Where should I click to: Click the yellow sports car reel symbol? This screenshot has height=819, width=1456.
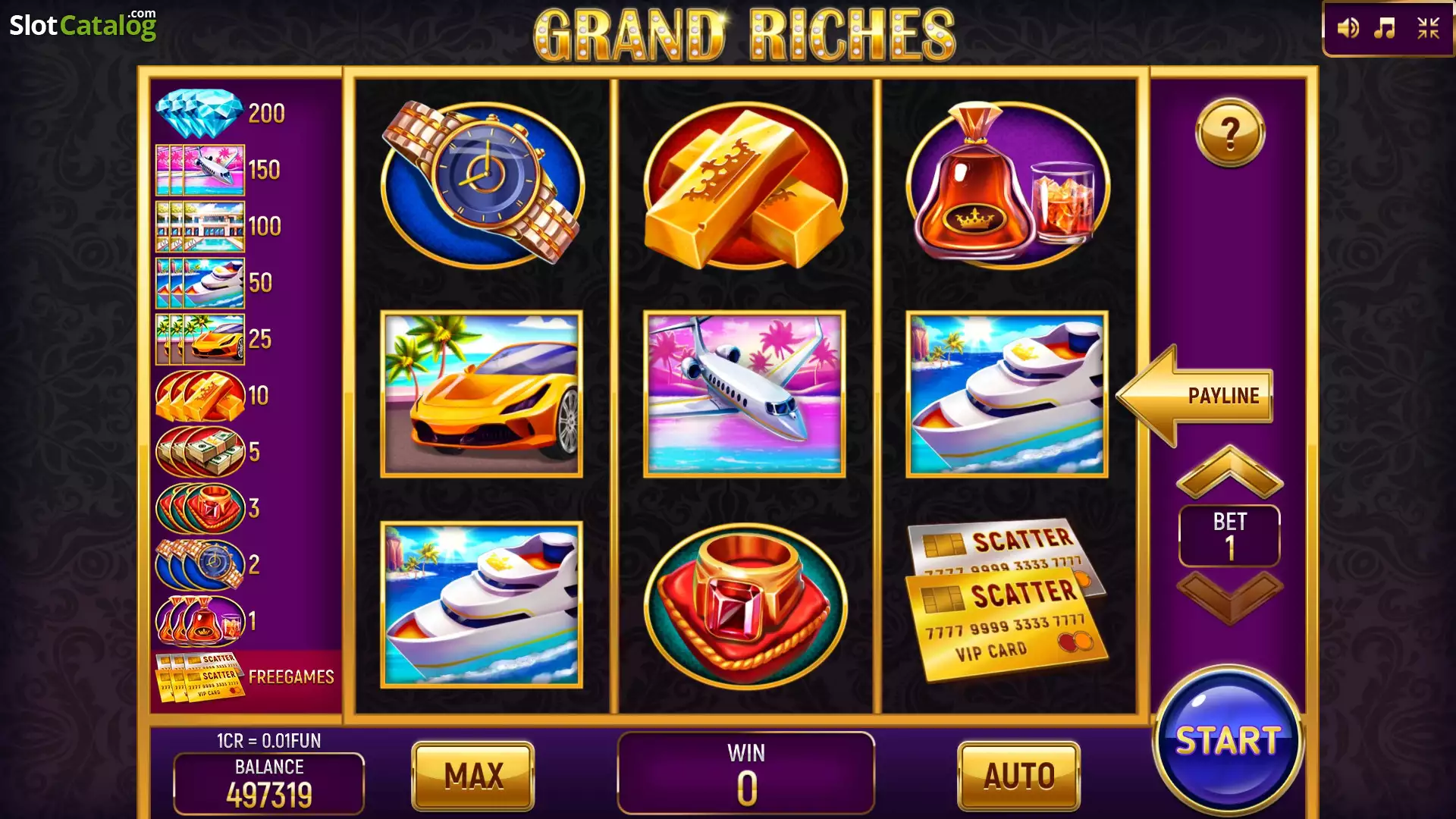(x=482, y=394)
